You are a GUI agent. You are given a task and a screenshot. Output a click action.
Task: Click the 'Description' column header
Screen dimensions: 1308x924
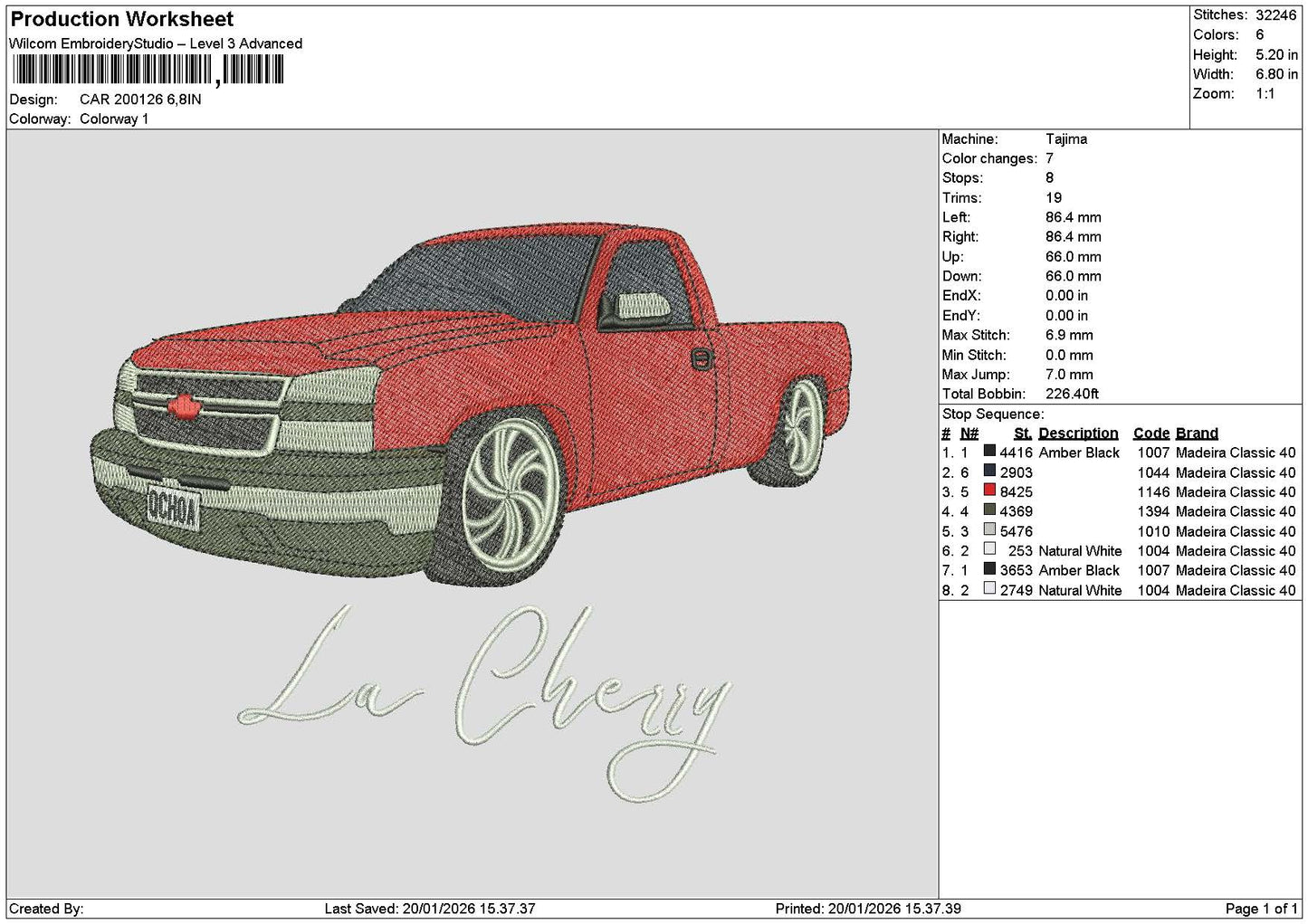coord(1078,433)
